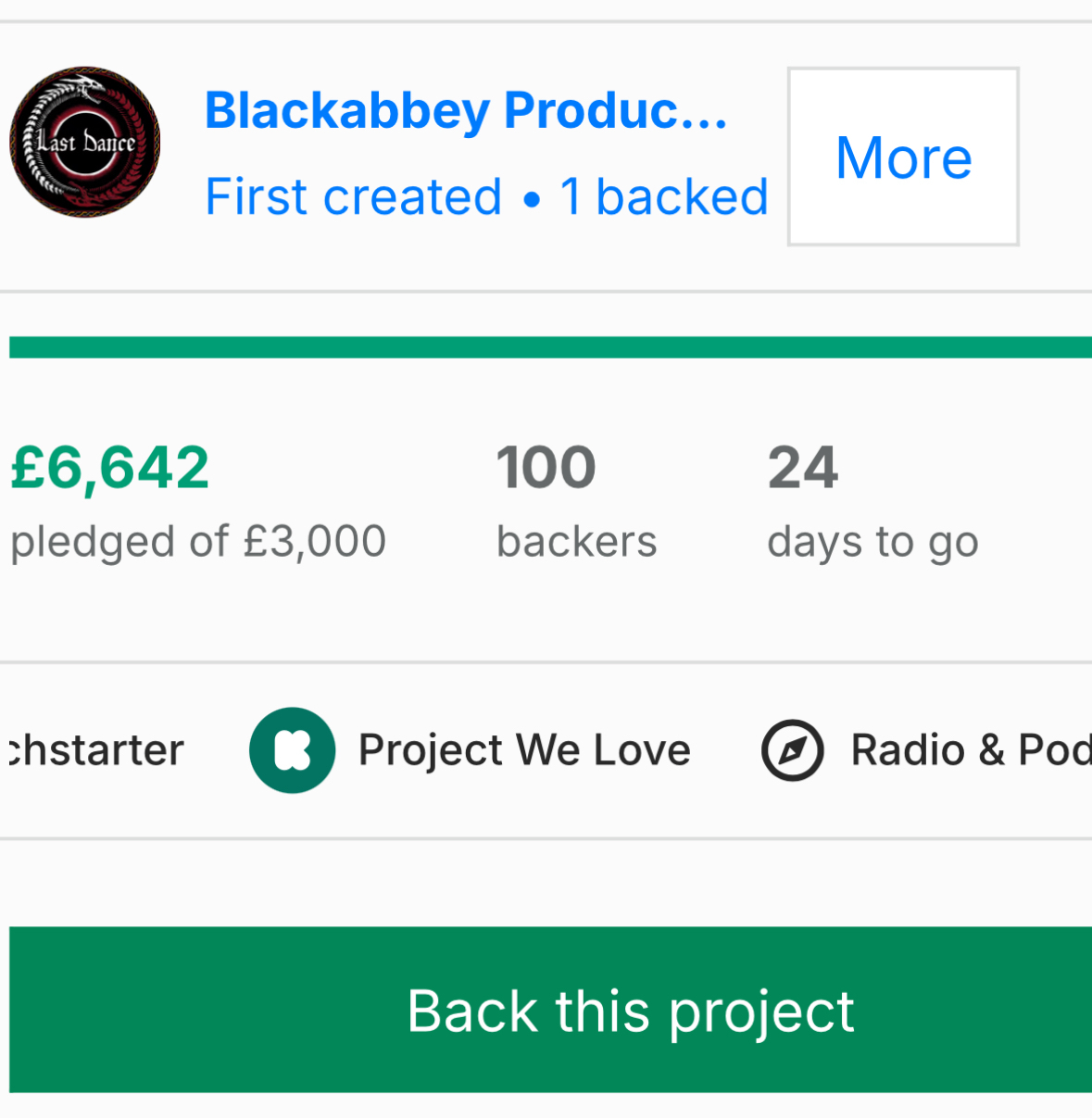This screenshot has width=1092, height=1118.
Task: Click the 1 backed link
Action: (664, 197)
